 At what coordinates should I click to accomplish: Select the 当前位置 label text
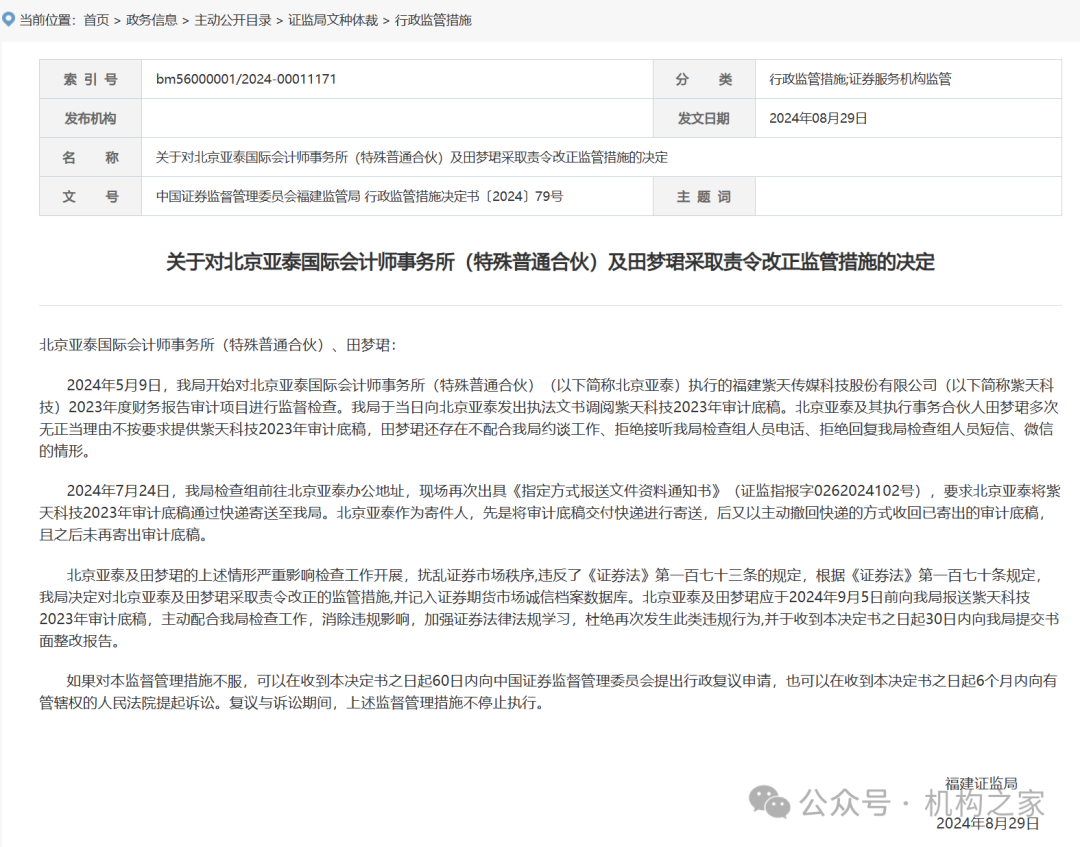(47, 20)
